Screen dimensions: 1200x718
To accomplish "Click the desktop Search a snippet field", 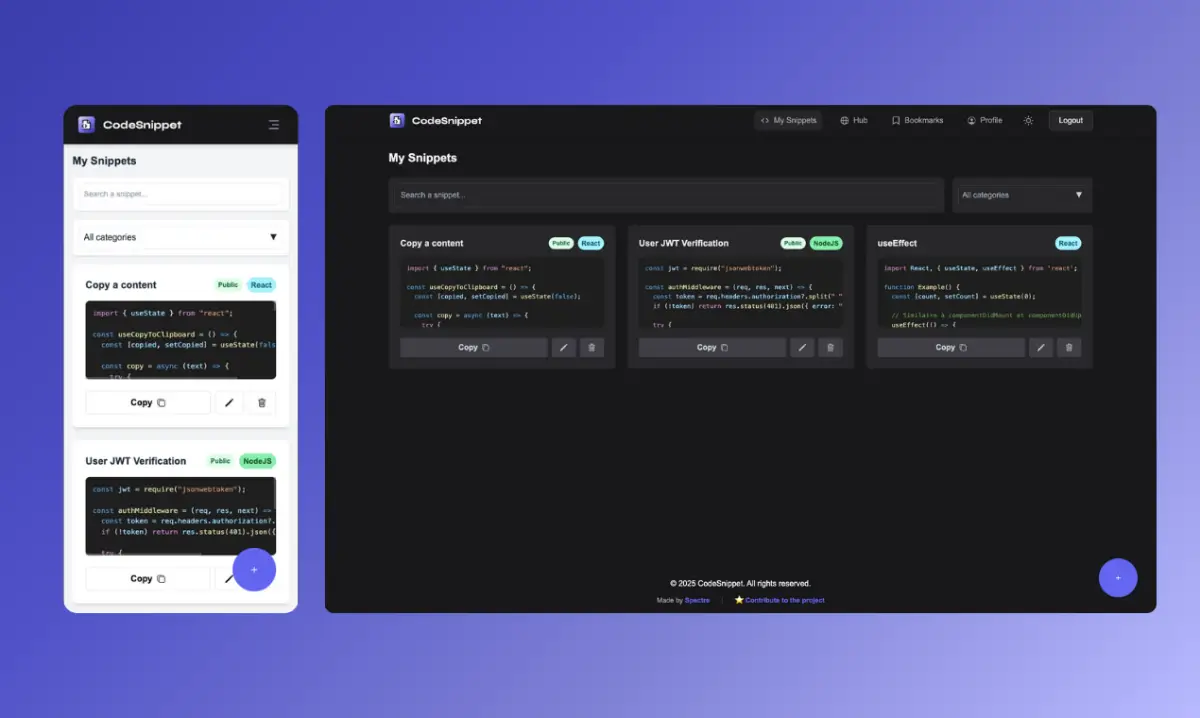I will (665, 195).
